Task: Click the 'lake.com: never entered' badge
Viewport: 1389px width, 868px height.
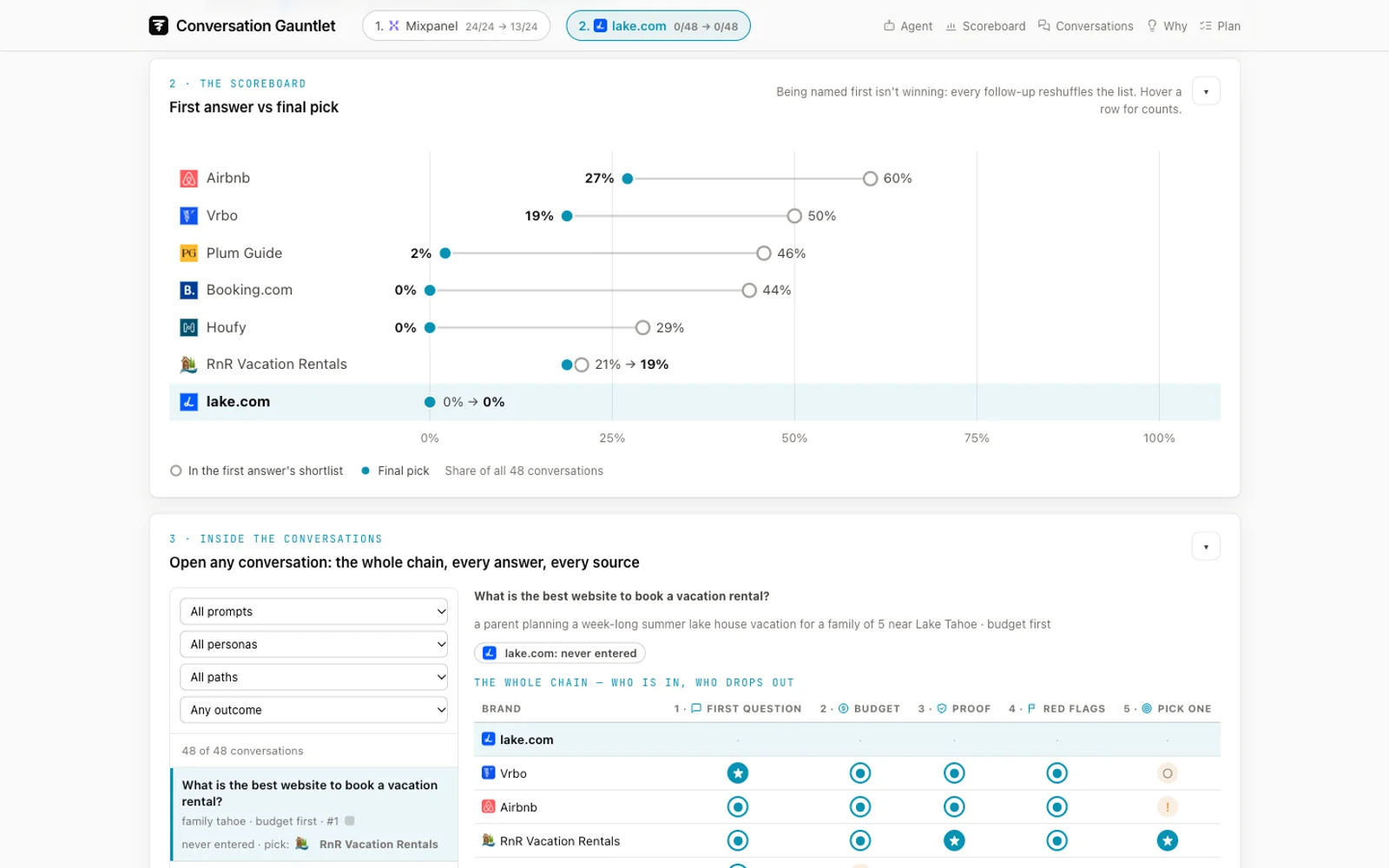Action: 560,653
